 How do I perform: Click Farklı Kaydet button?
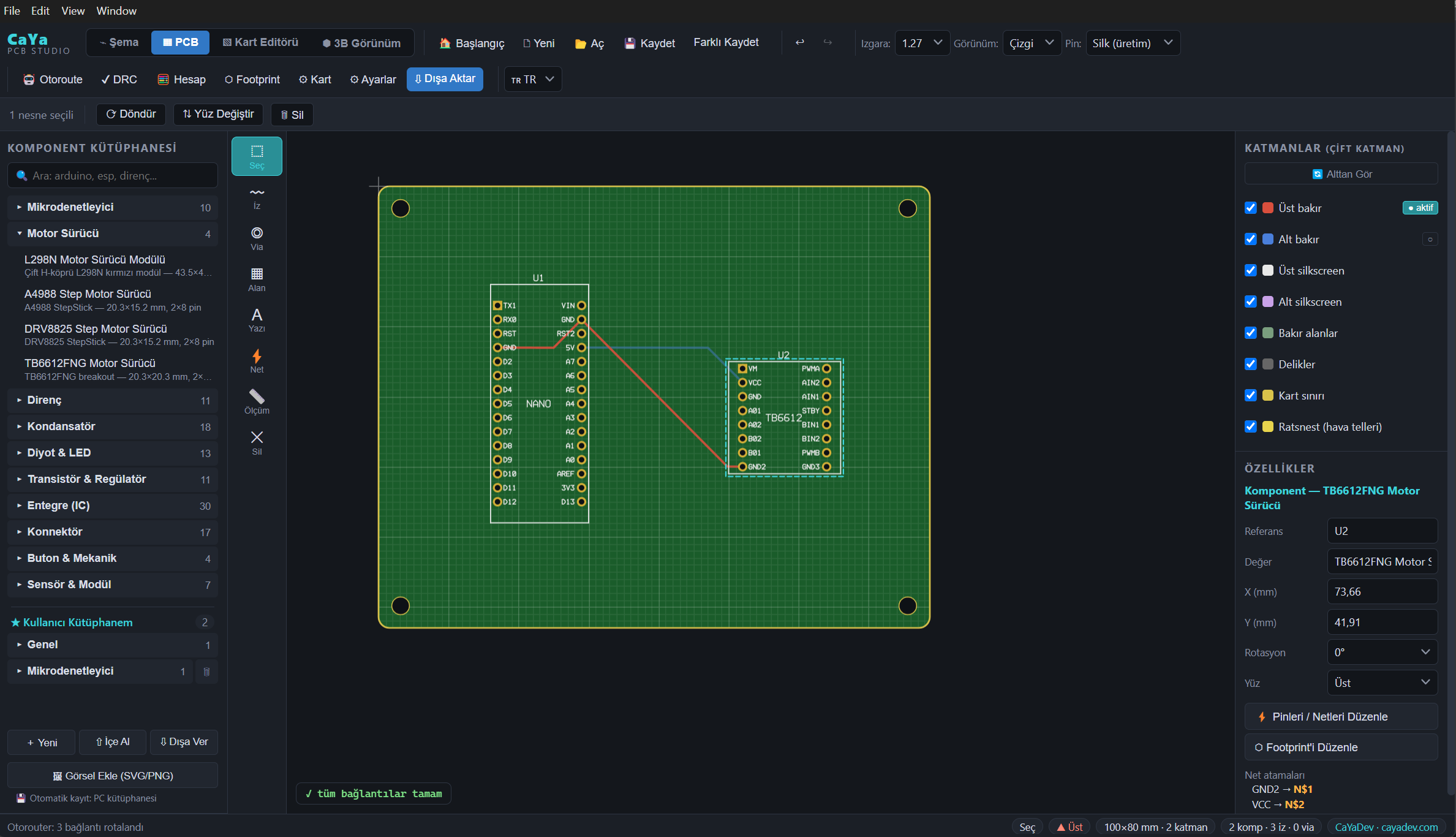726,42
